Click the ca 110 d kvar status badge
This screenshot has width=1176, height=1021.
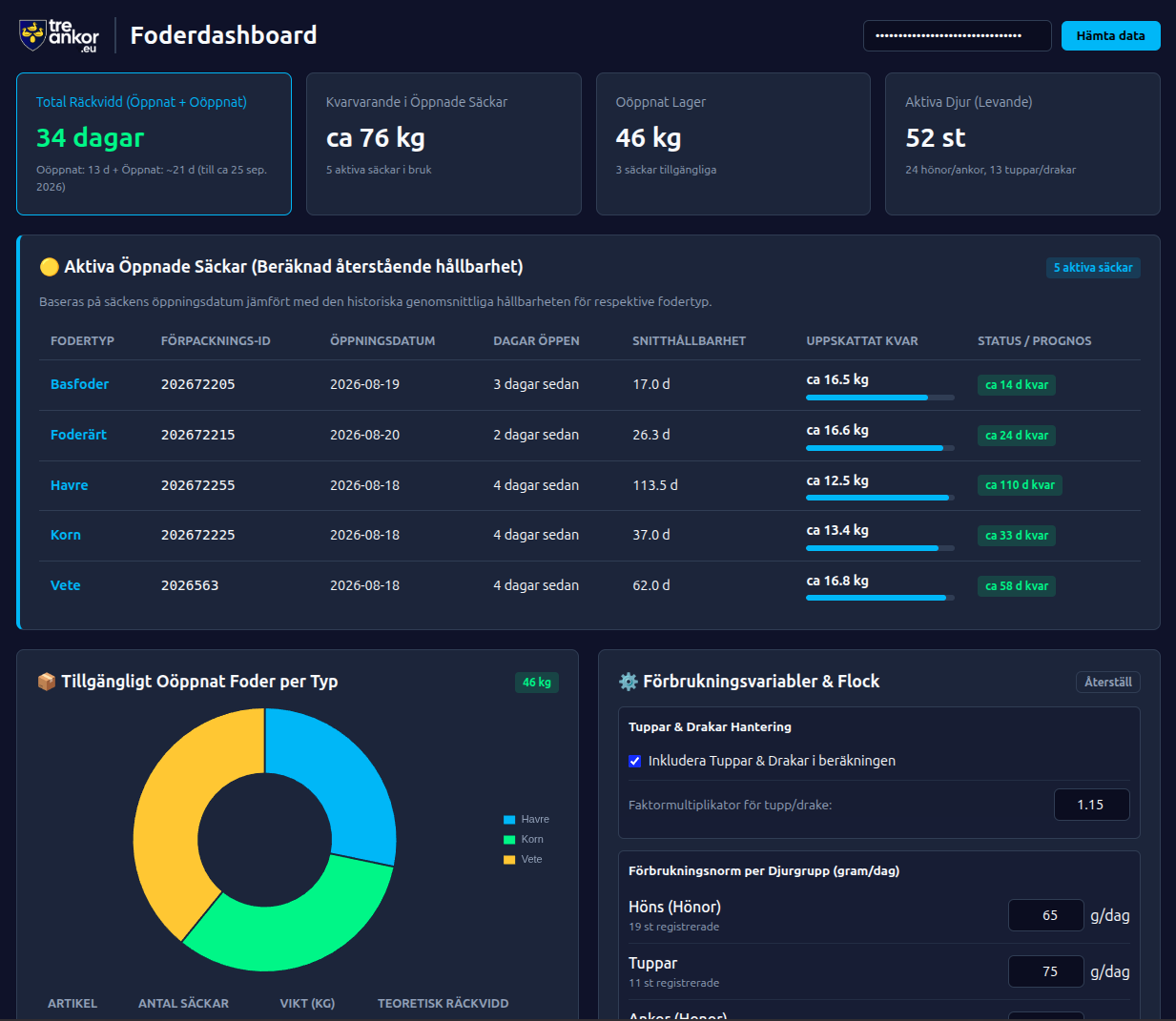pos(1020,485)
